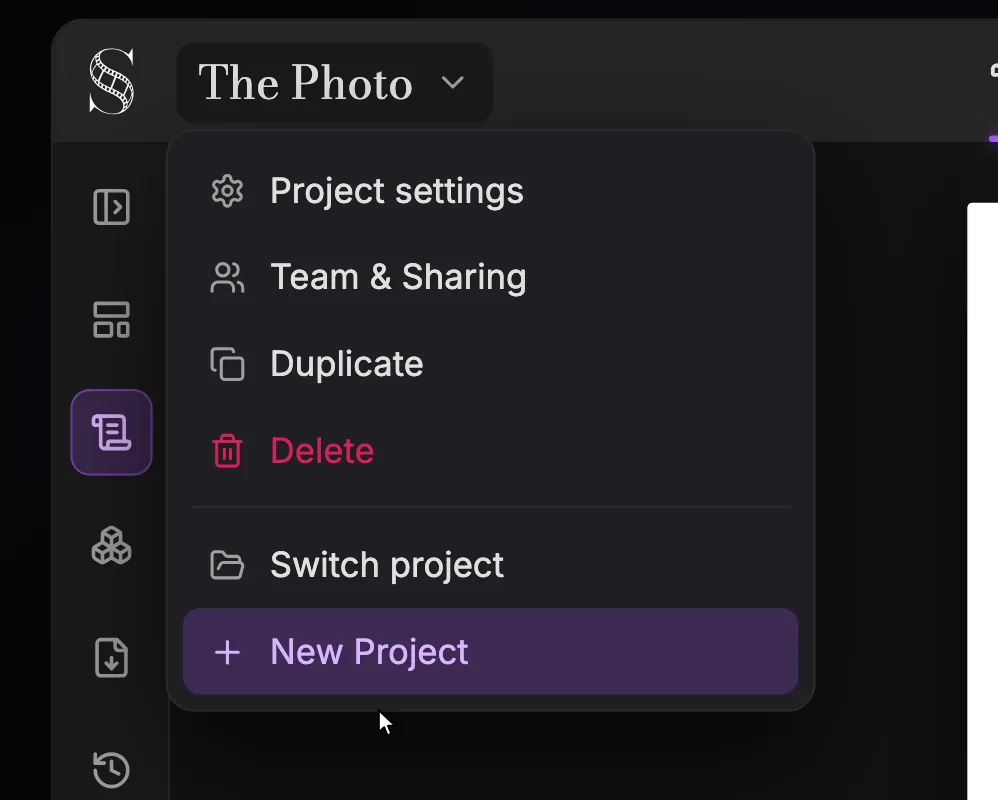Open the stacked cubes sidebar icon
Screen dimensions: 998x800
tap(111, 545)
